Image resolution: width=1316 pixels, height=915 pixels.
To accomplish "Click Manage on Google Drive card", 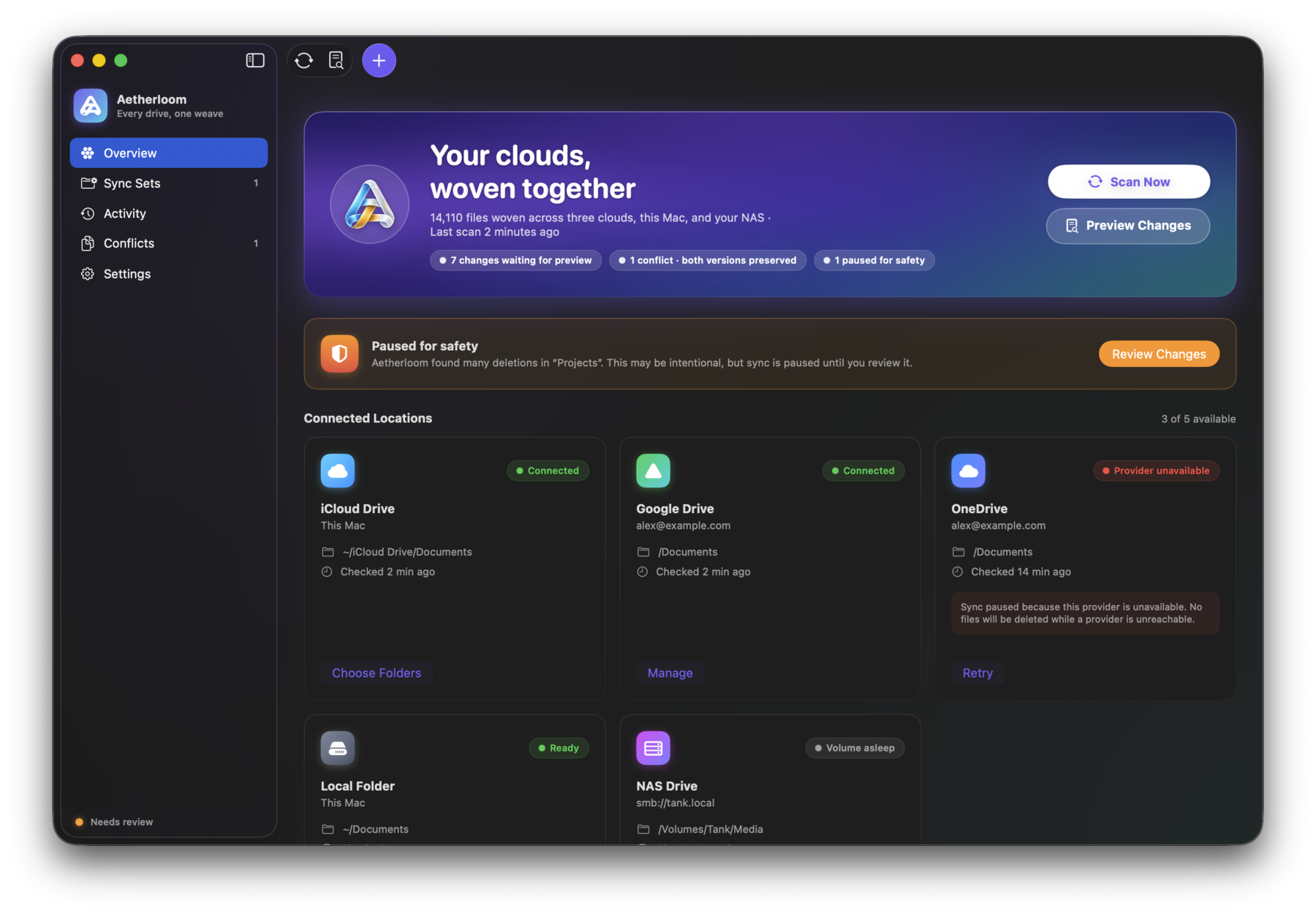I will pyautogui.click(x=670, y=672).
